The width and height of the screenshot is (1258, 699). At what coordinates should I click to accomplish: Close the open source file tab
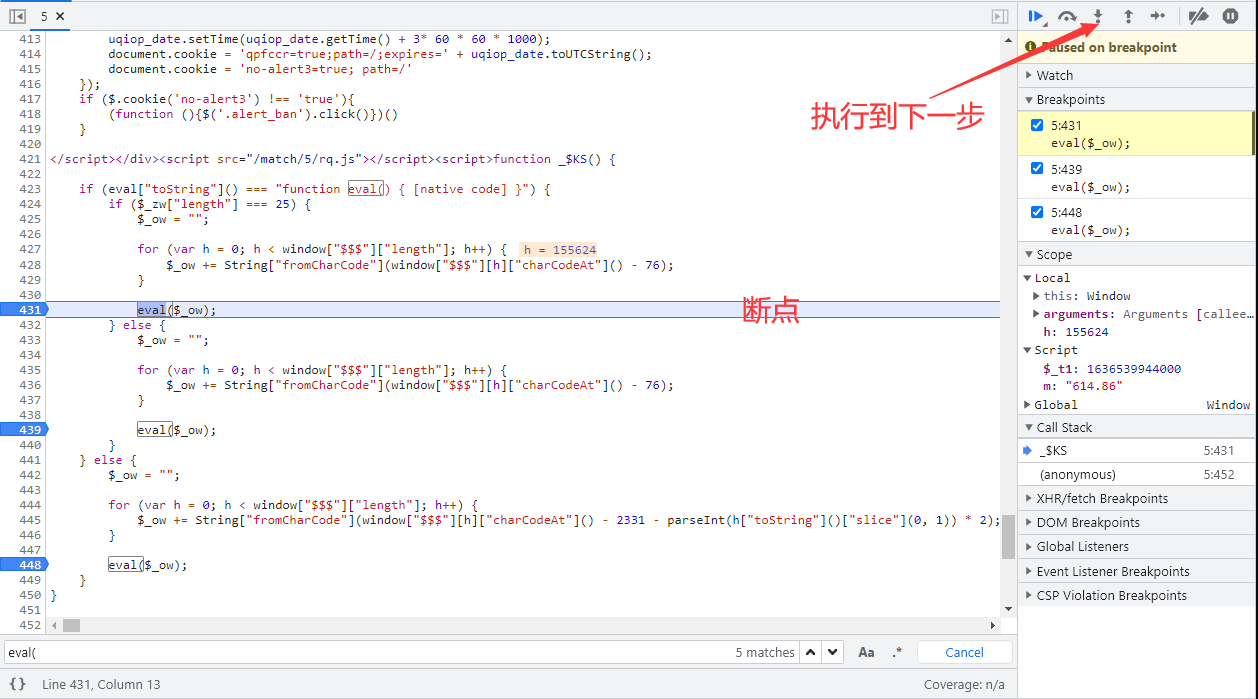tap(60, 16)
